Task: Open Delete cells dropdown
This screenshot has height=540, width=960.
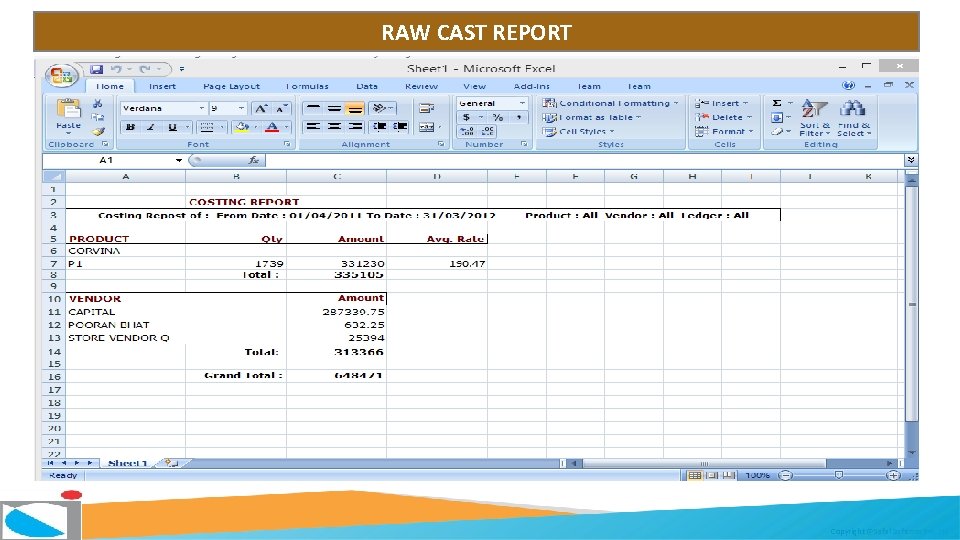Action: coord(724,118)
